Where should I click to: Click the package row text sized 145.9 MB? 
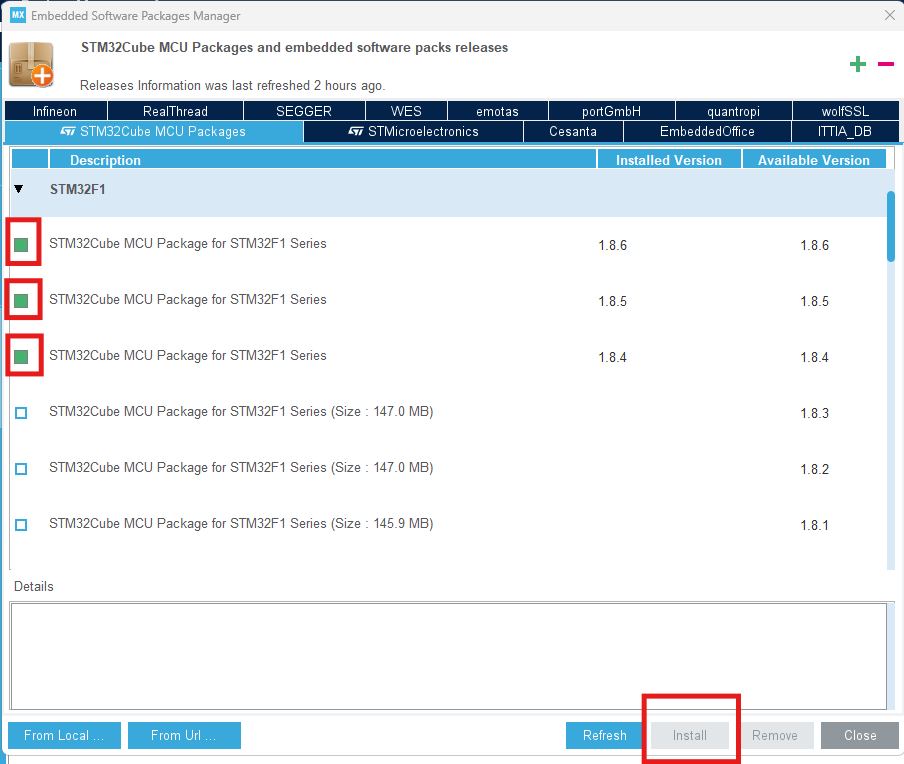pos(241,524)
